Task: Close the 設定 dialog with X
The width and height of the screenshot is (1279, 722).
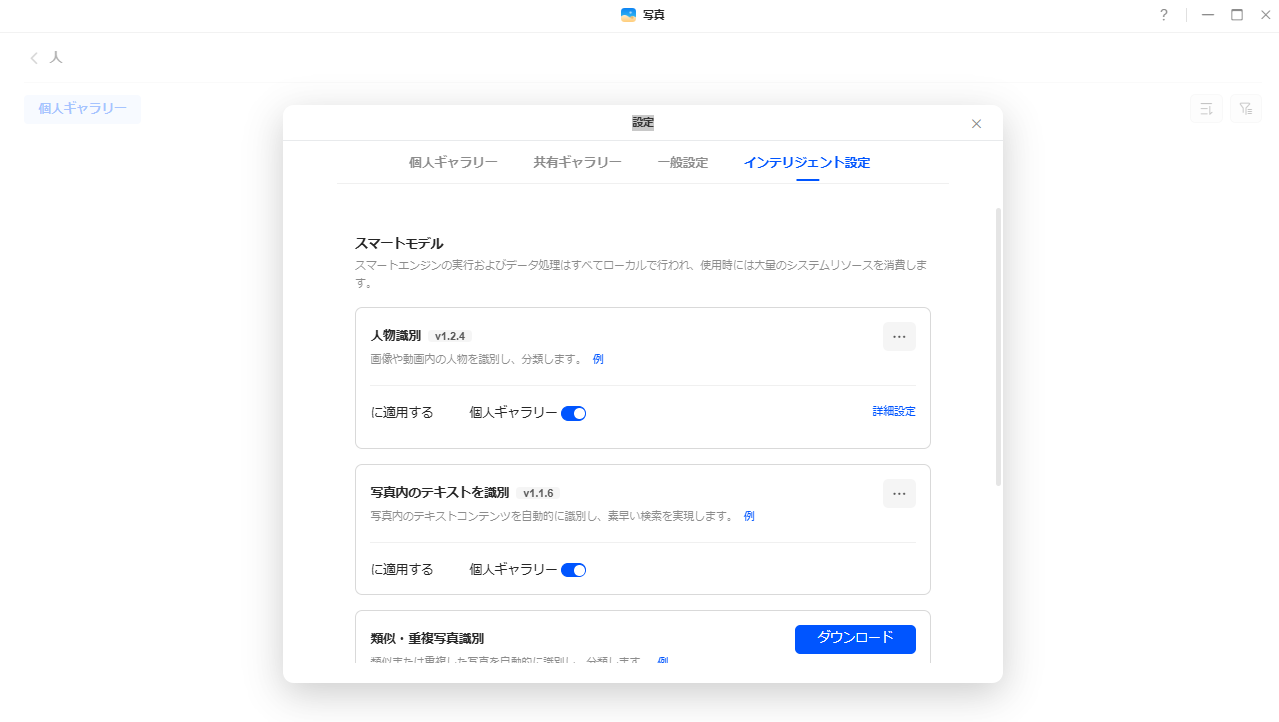Action: (x=976, y=124)
